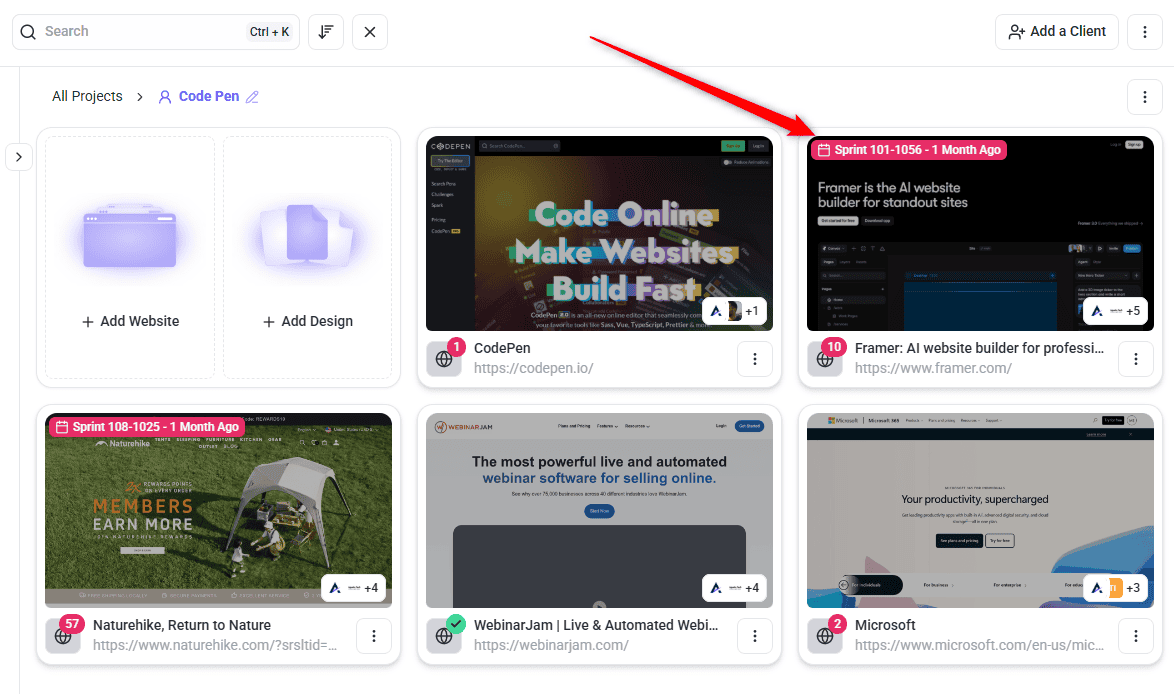Open Naturehike website thumbnail
The image size is (1174, 694).
218,511
